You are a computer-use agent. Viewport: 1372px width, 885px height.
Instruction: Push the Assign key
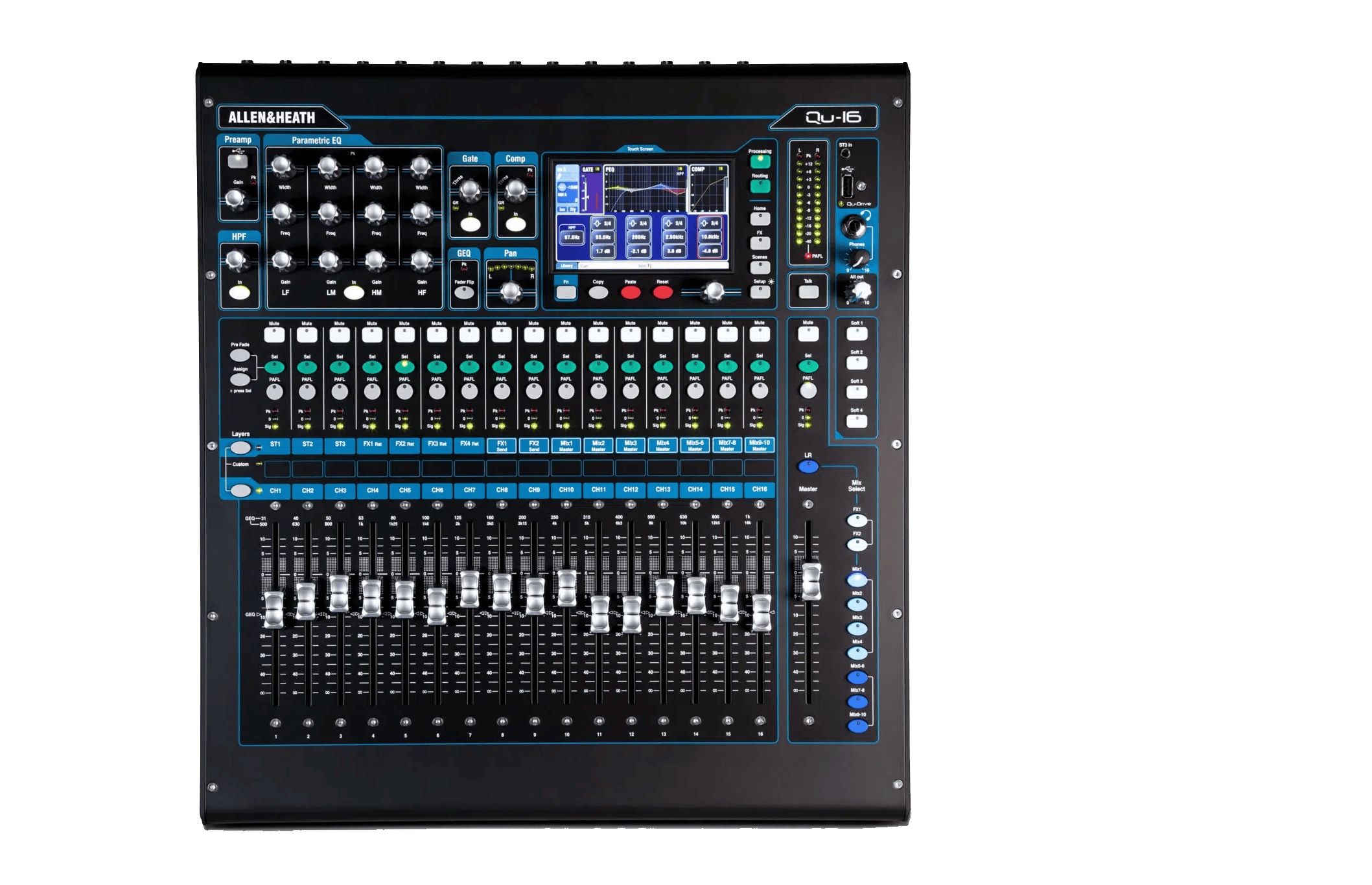point(240,379)
